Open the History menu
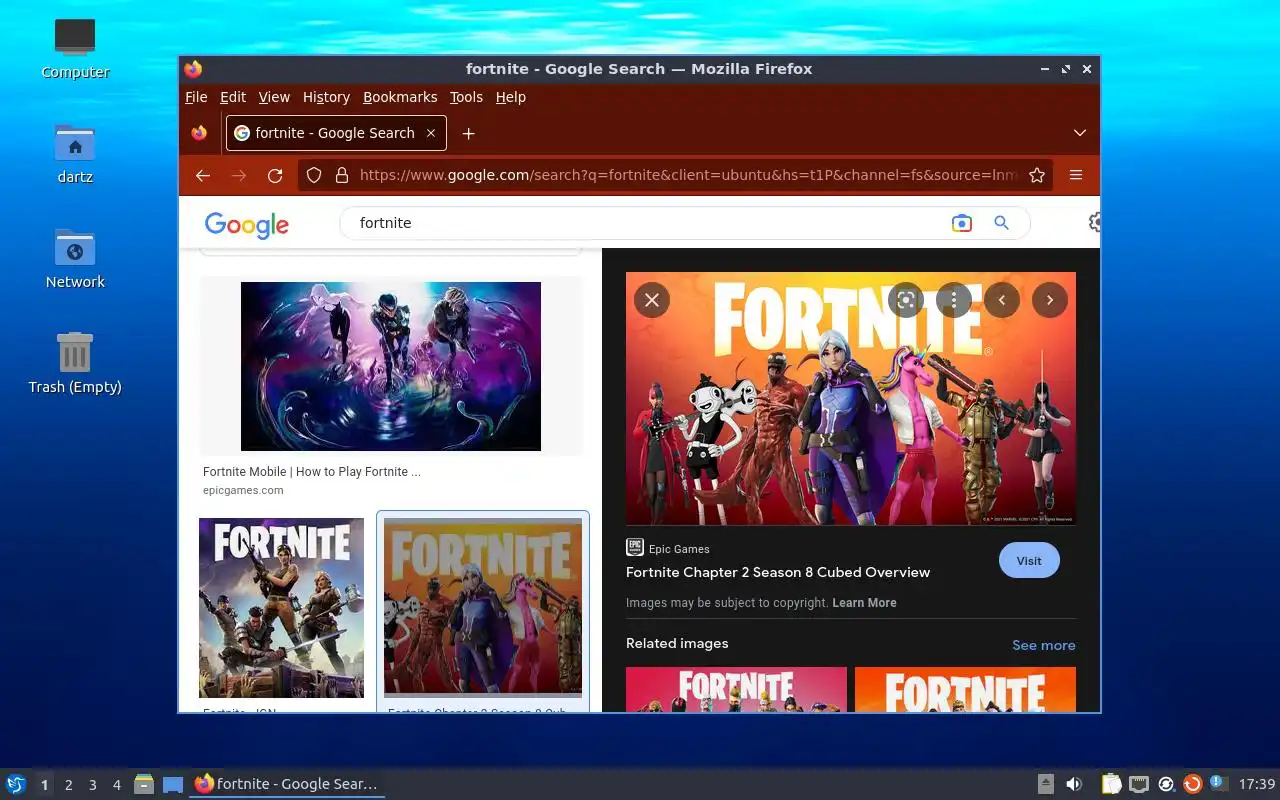The width and height of the screenshot is (1280, 800). click(x=326, y=97)
